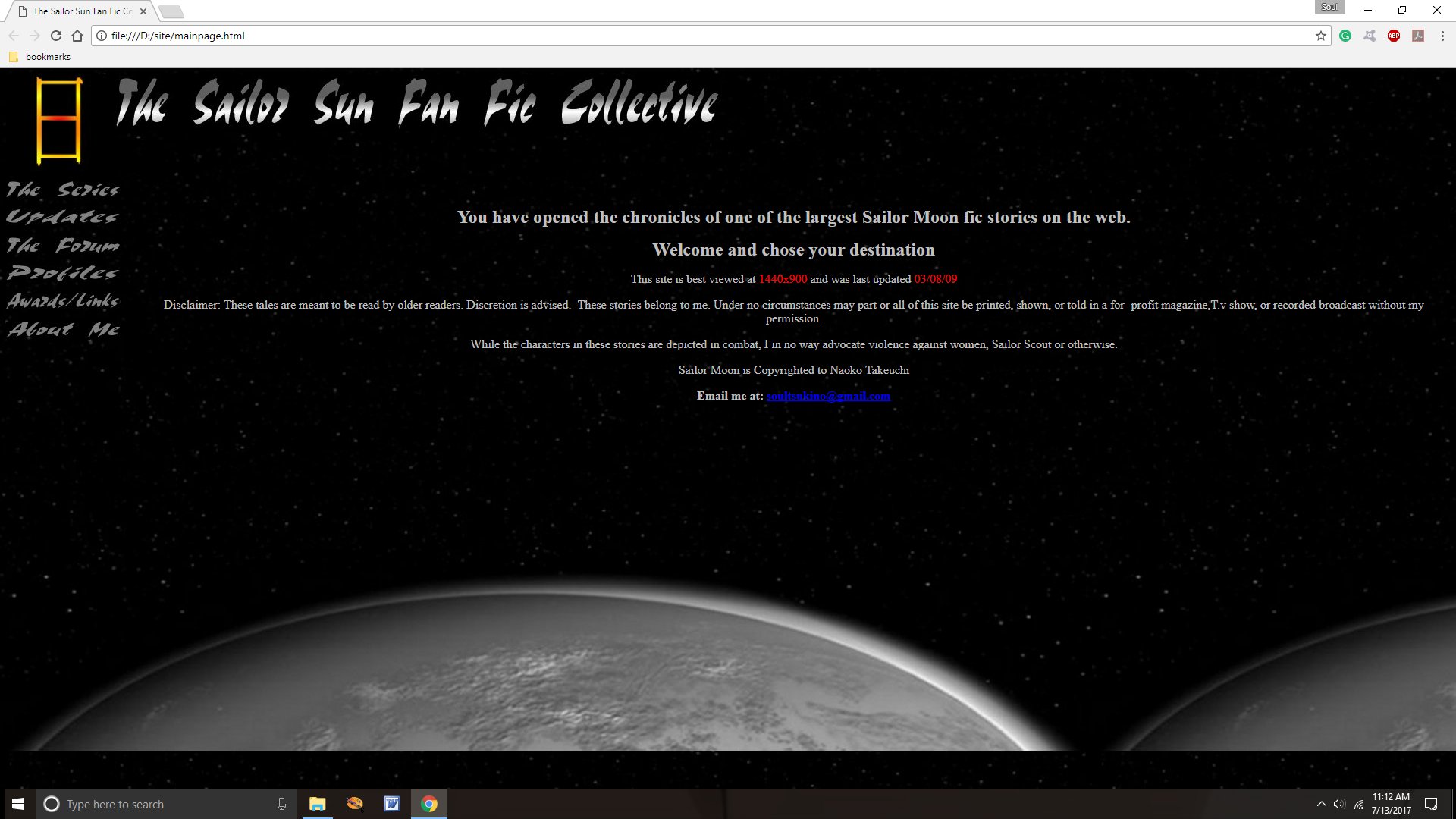Open the Updates navigation link
The image size is (1456, 819).
point(62,217)
